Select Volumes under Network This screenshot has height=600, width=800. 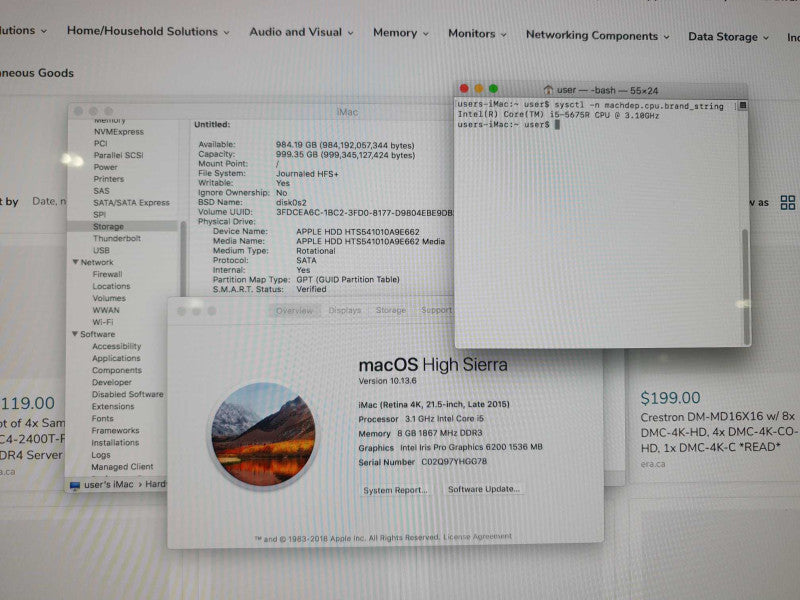109,298
